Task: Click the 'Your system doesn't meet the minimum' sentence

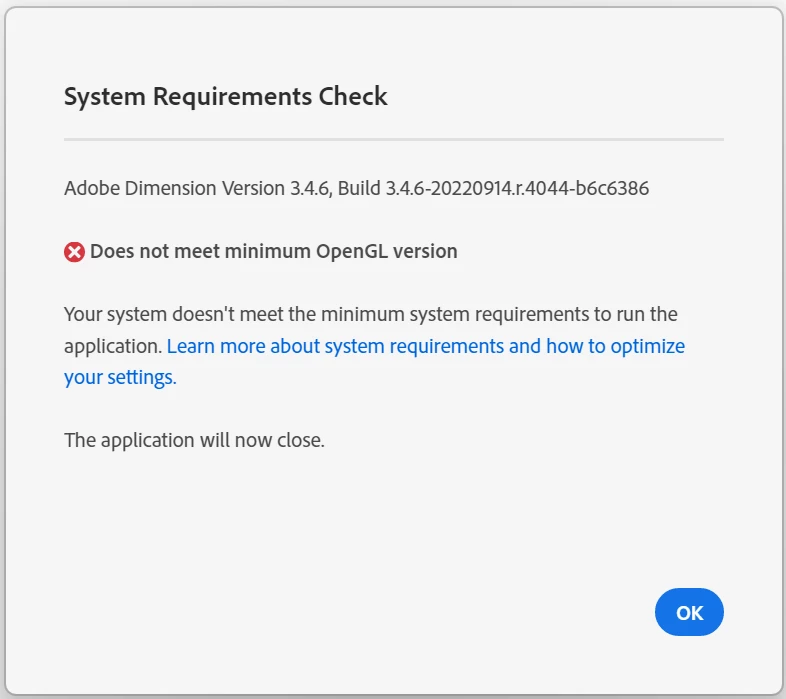Action: click(371, 330)
